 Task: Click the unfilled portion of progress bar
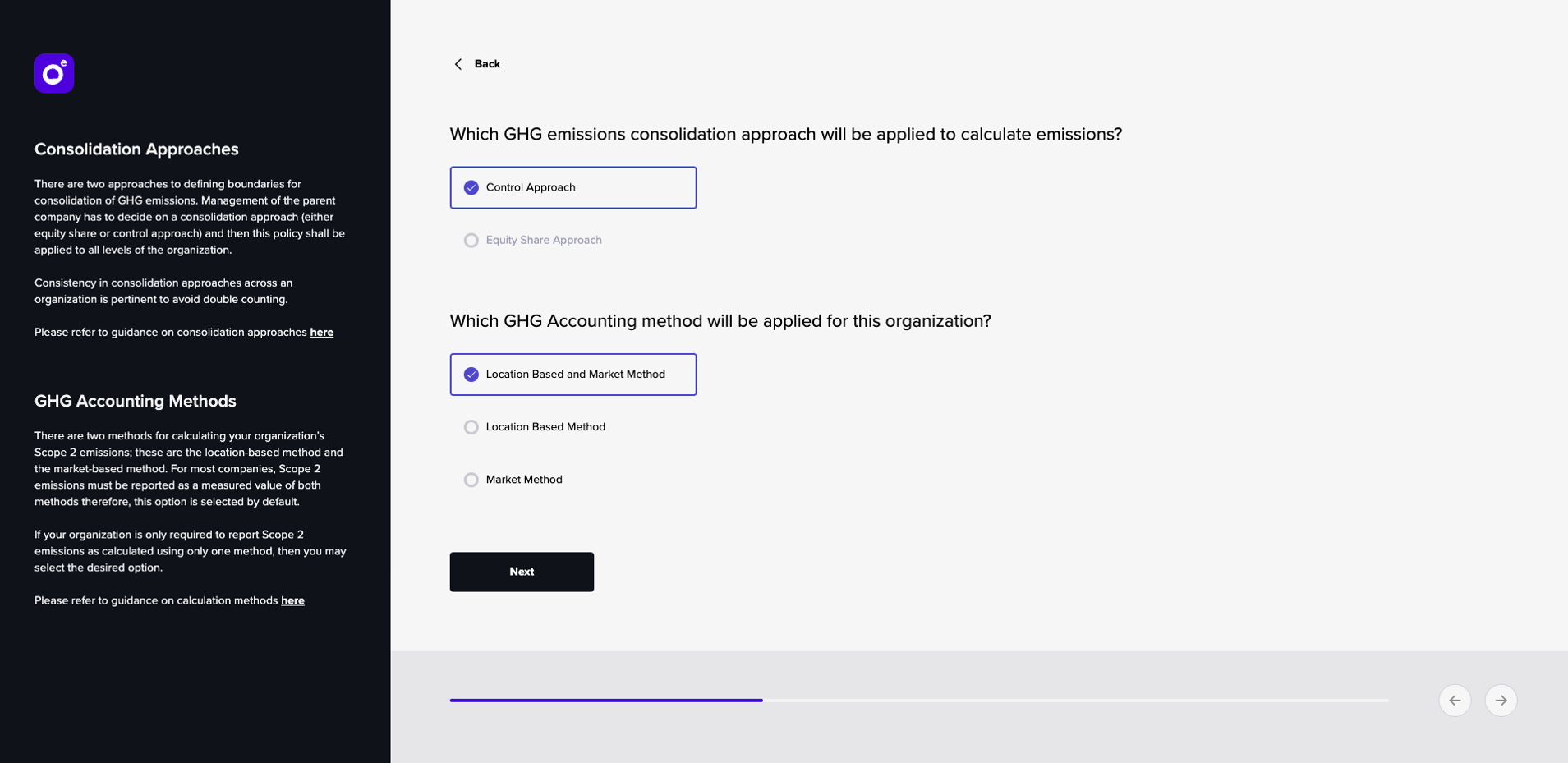(x=1076, y=701)
